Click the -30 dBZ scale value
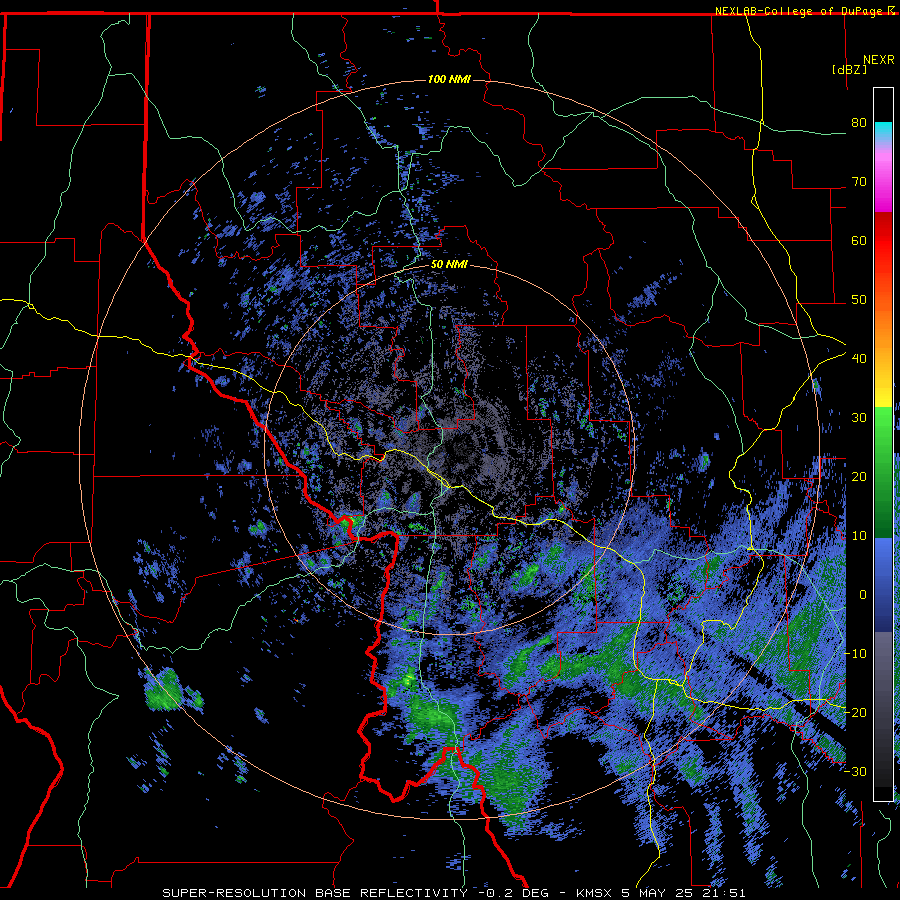The width and height of the screenshot is (900, 900). (855, 771)
